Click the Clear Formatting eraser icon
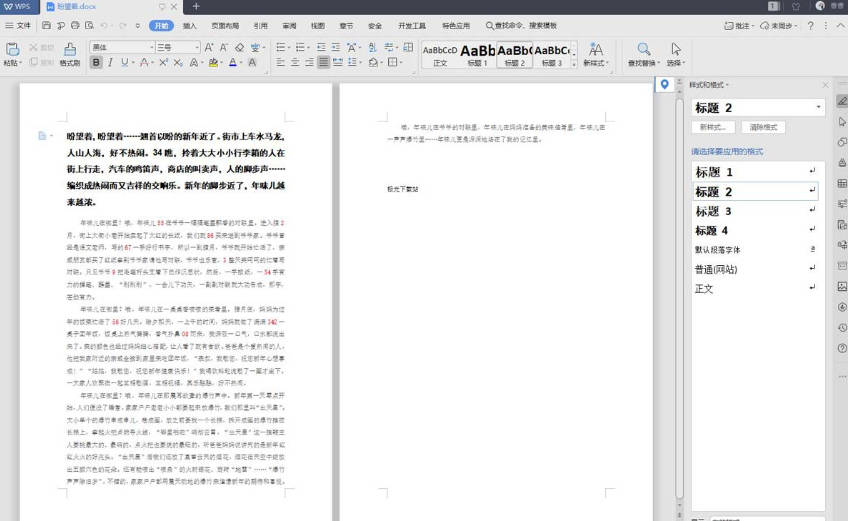The height and width of the screenshot is (521, 848). click(240, 48)
